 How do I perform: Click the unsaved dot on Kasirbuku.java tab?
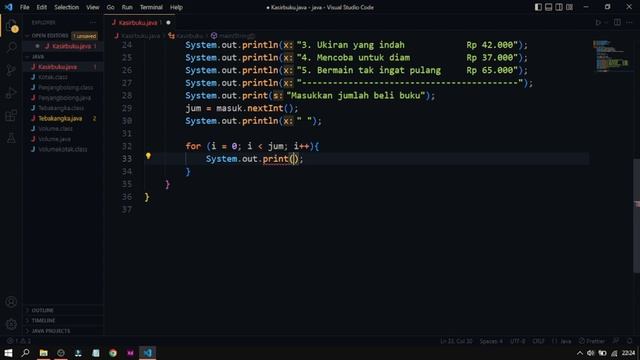click(x=168, y=22)
